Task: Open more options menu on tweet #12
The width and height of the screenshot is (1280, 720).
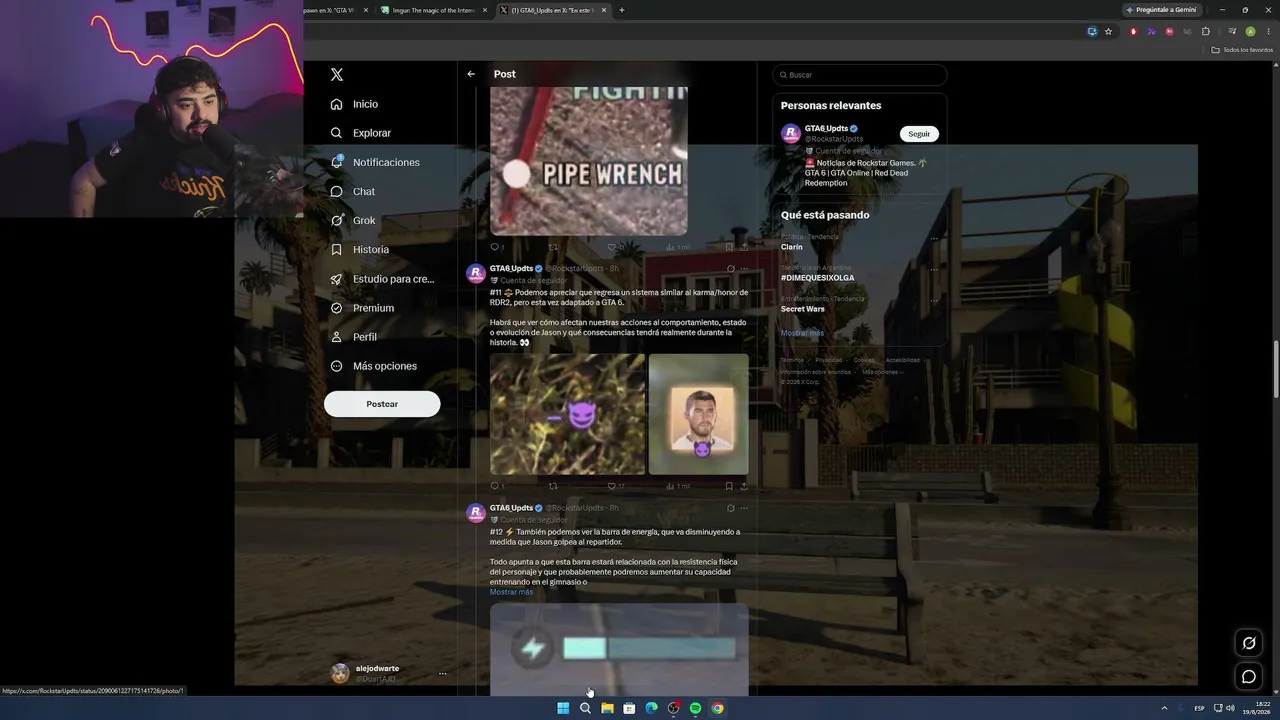Action: click(x=743, y=508)
